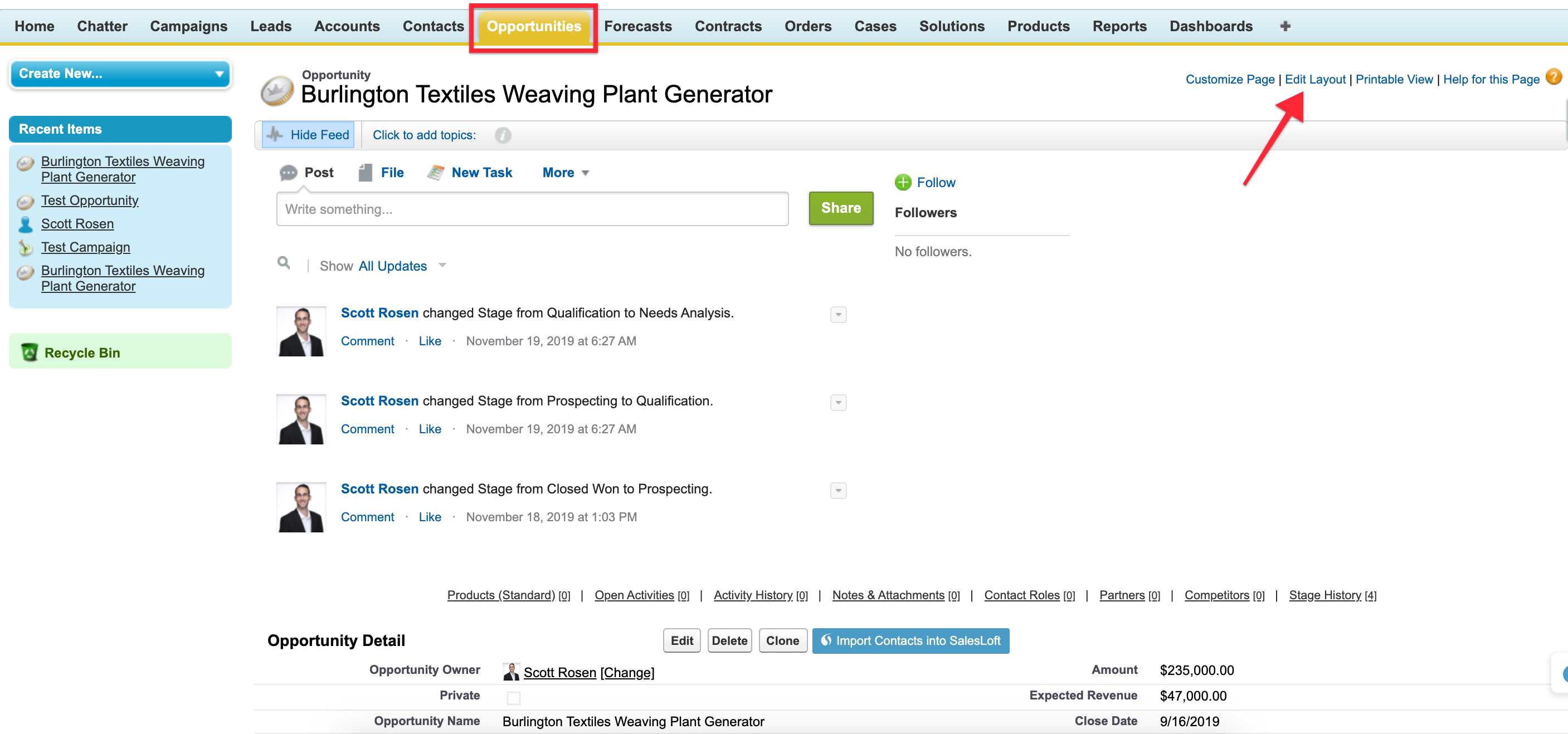Go to the Dashboards tab
This screenshot has height=734, width=1568.
coord(1211,26)
